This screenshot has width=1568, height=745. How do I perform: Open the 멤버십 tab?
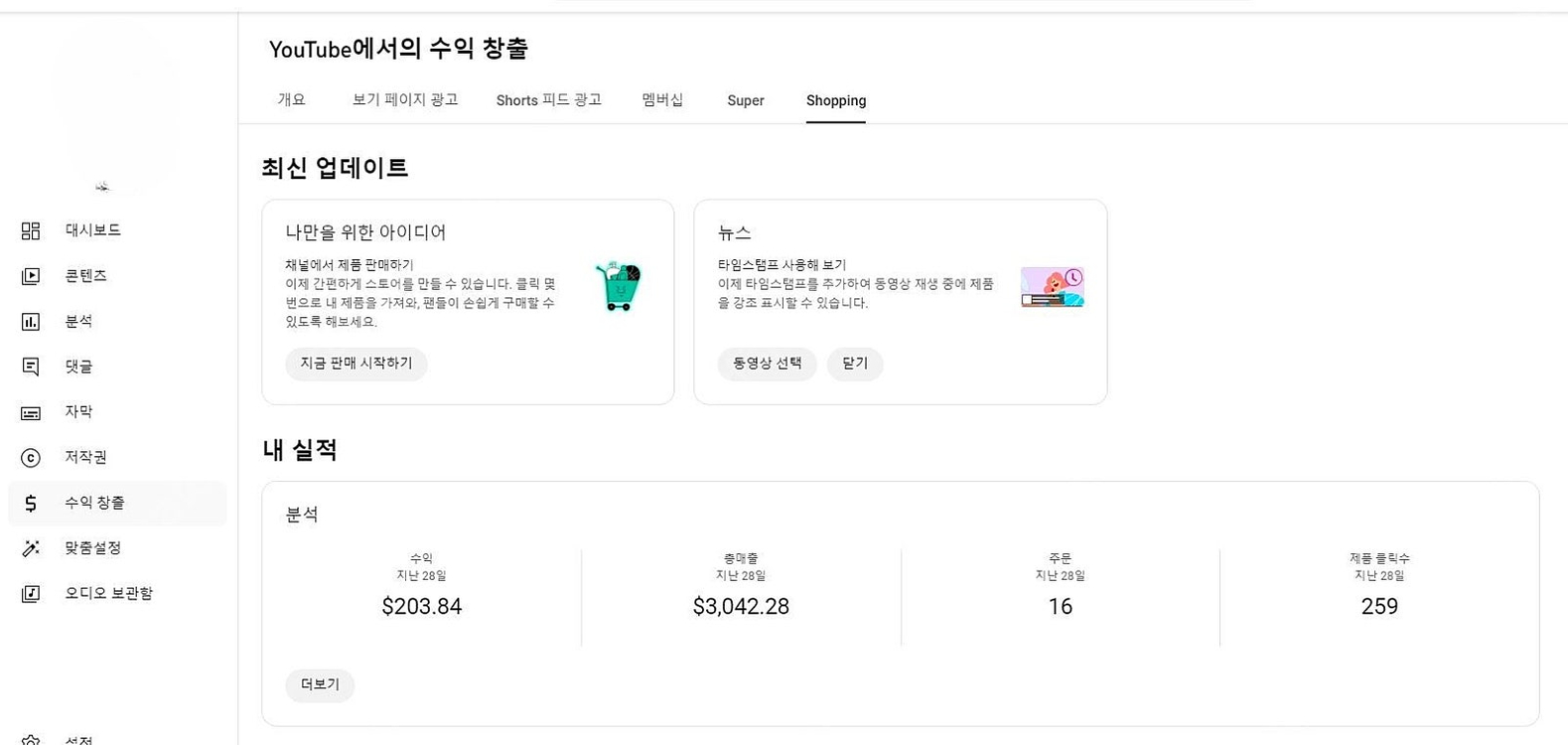tap(661, 99)
